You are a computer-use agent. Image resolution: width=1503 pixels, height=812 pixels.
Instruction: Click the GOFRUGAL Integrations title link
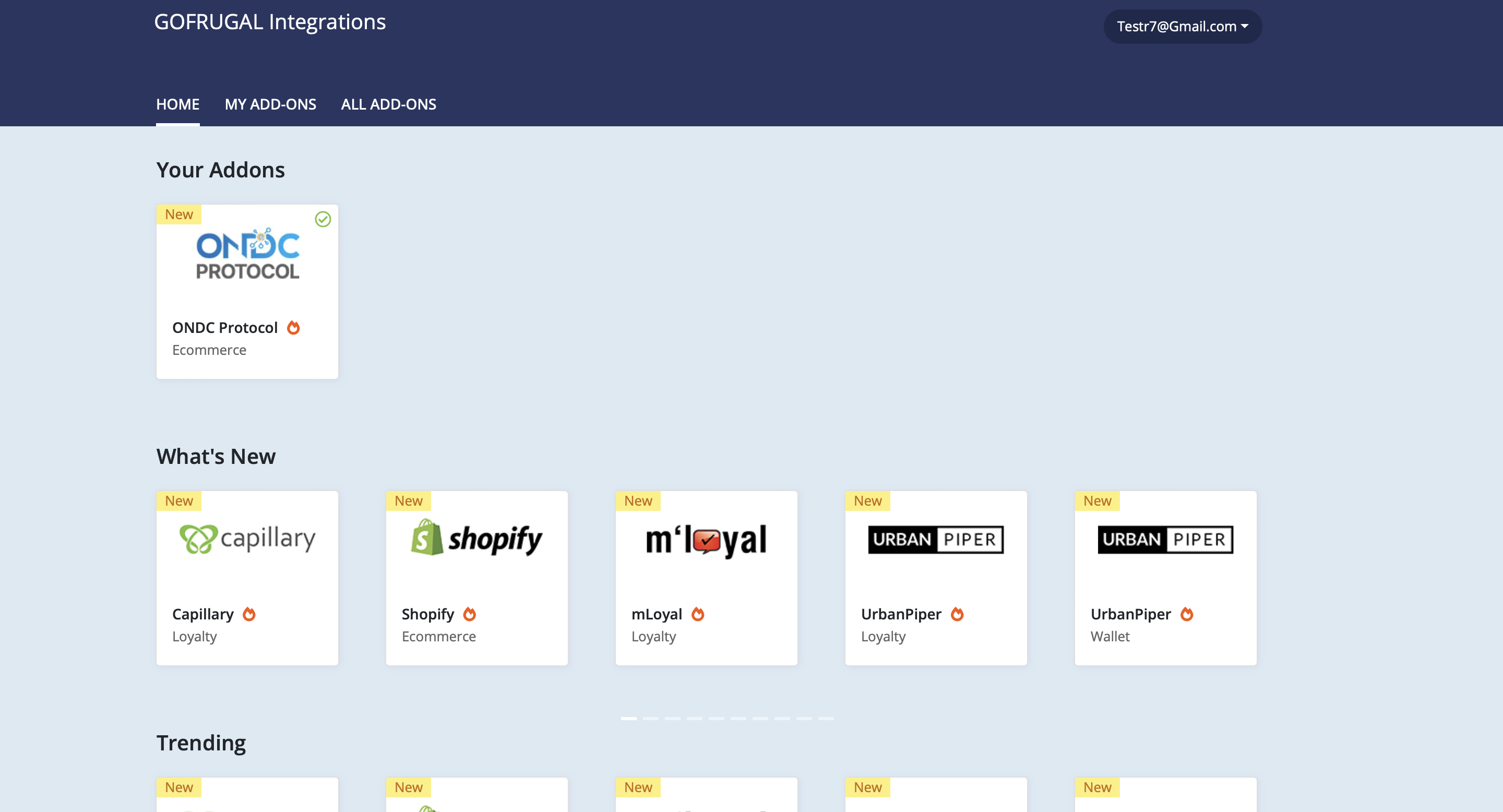270,21
